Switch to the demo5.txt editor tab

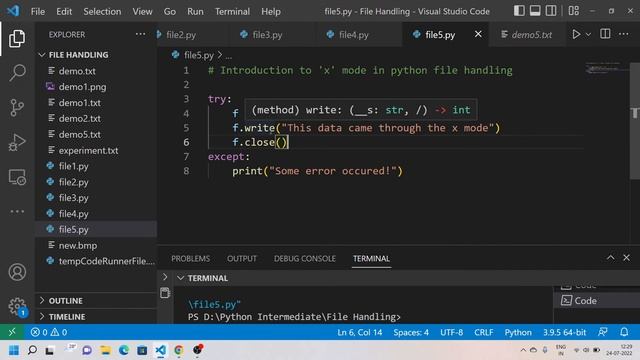(x=527, y=35)
